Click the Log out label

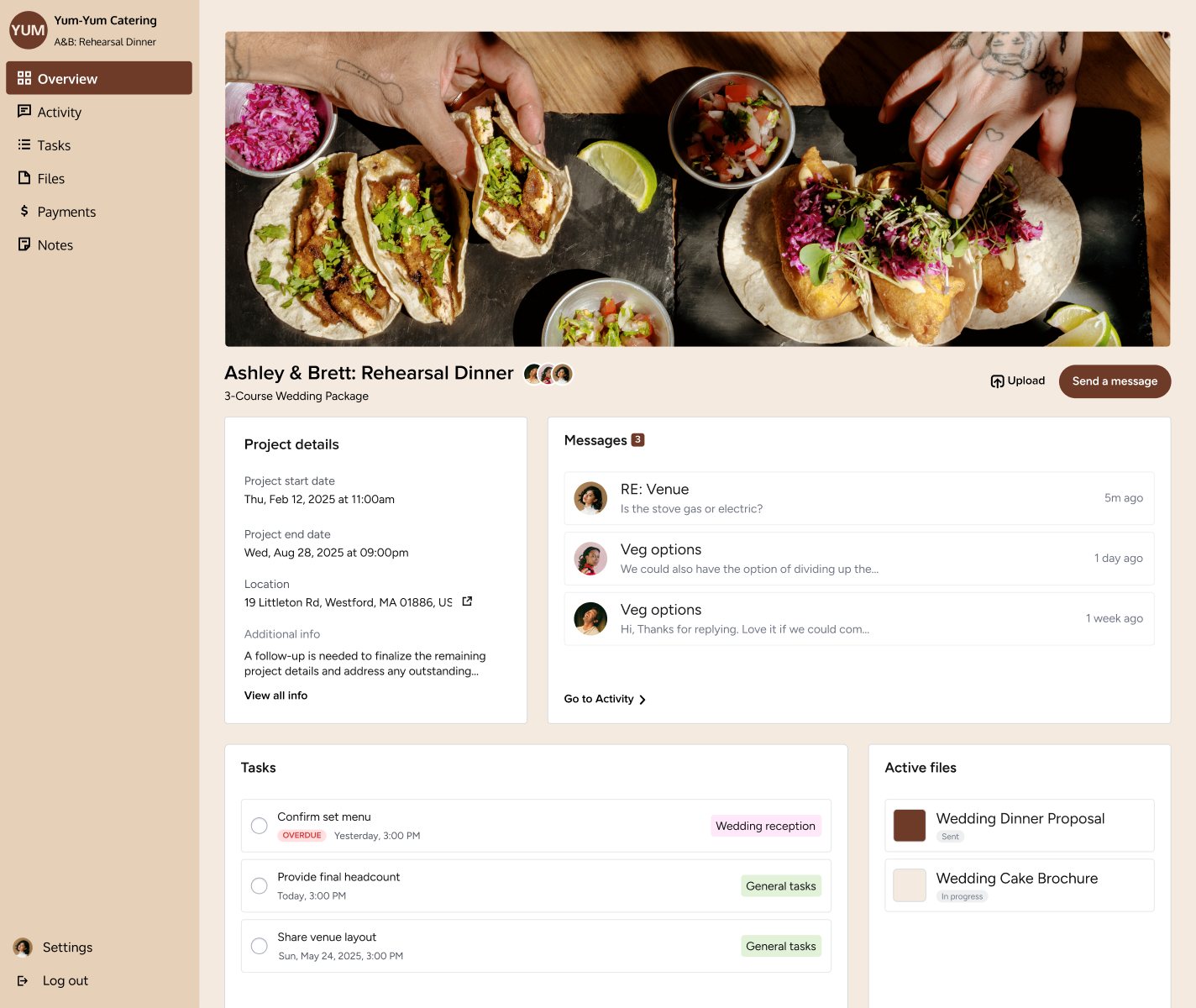tap(66, 980)
